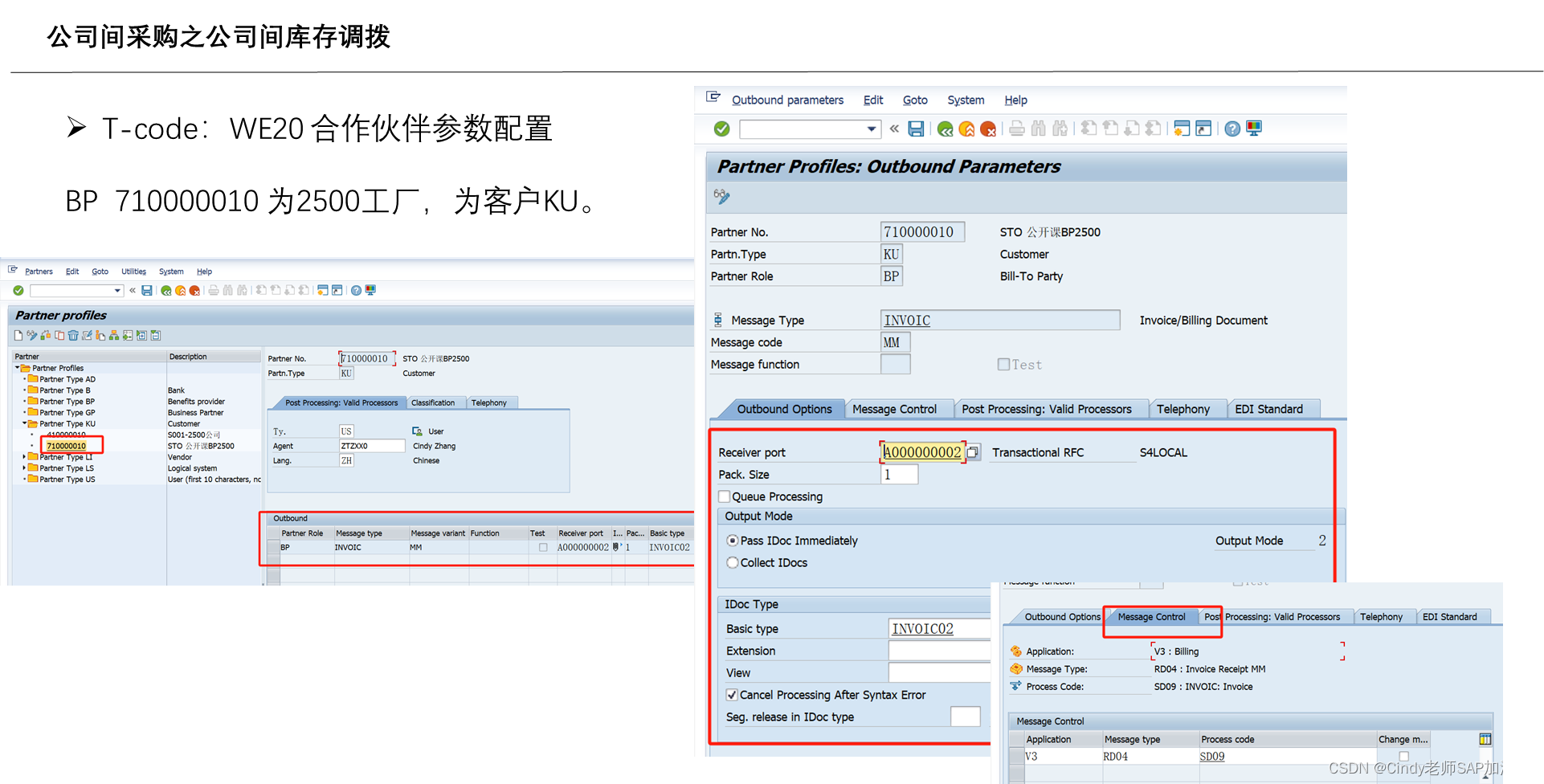Create a new partner profile entry

[x=18, y=335]
